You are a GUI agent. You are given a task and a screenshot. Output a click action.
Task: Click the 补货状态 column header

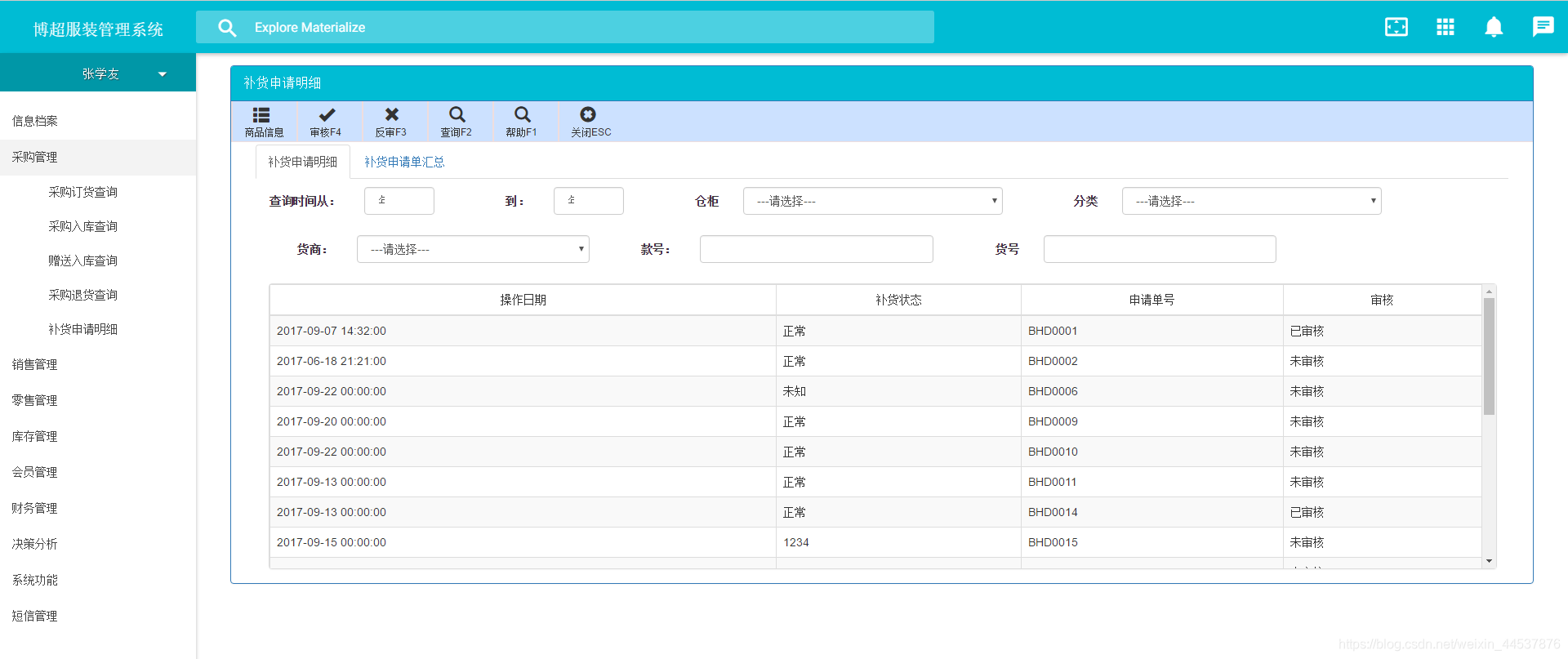(898, 300)
